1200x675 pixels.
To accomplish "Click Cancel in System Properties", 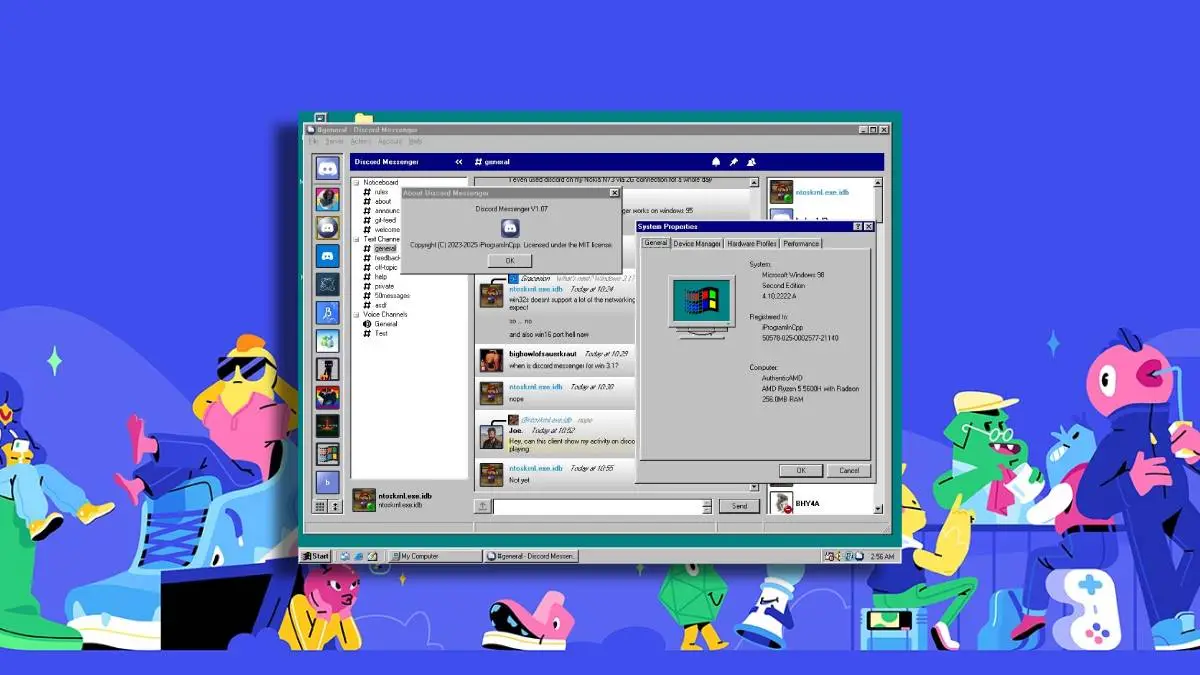I will coord(849,470).
